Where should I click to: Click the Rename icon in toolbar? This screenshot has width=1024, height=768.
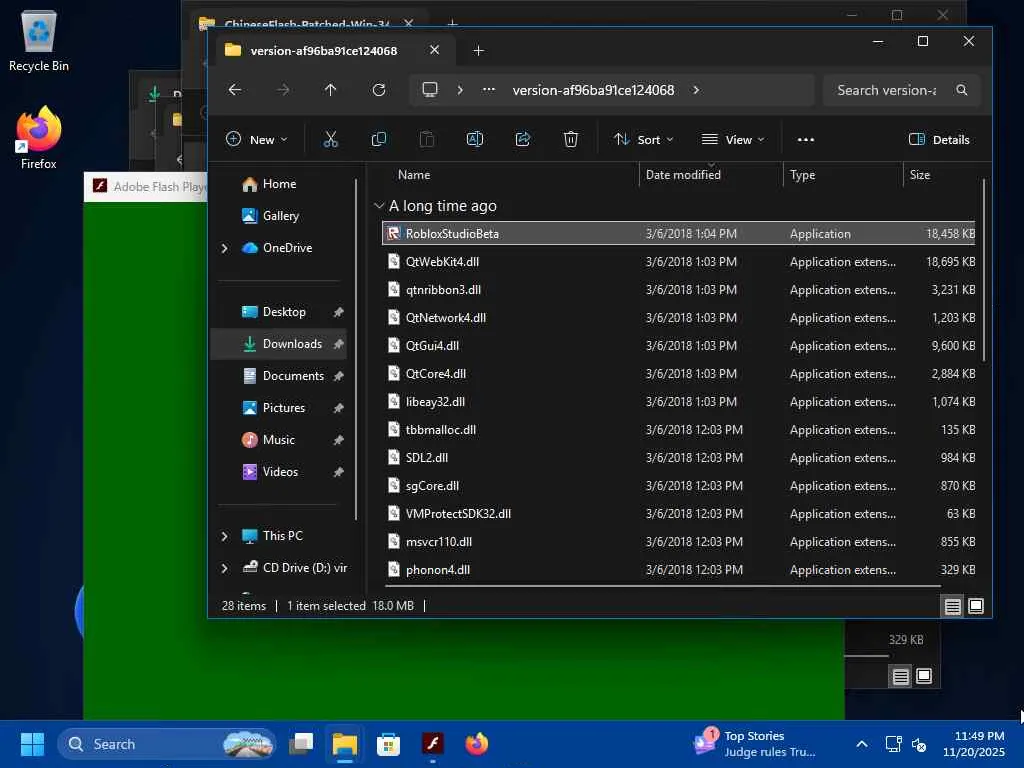[475, 139]
